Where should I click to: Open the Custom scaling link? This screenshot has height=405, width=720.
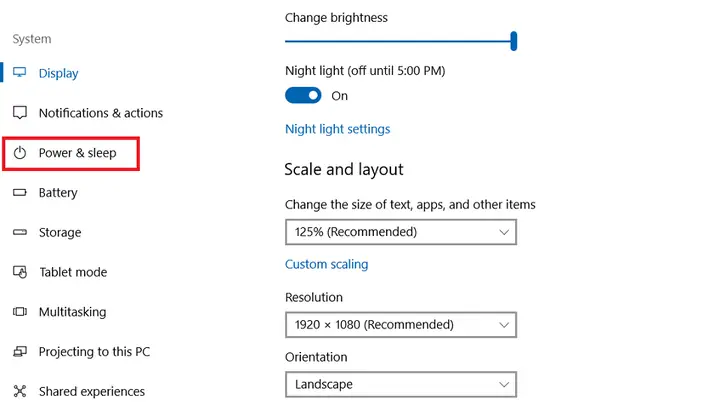pos(326,264)
